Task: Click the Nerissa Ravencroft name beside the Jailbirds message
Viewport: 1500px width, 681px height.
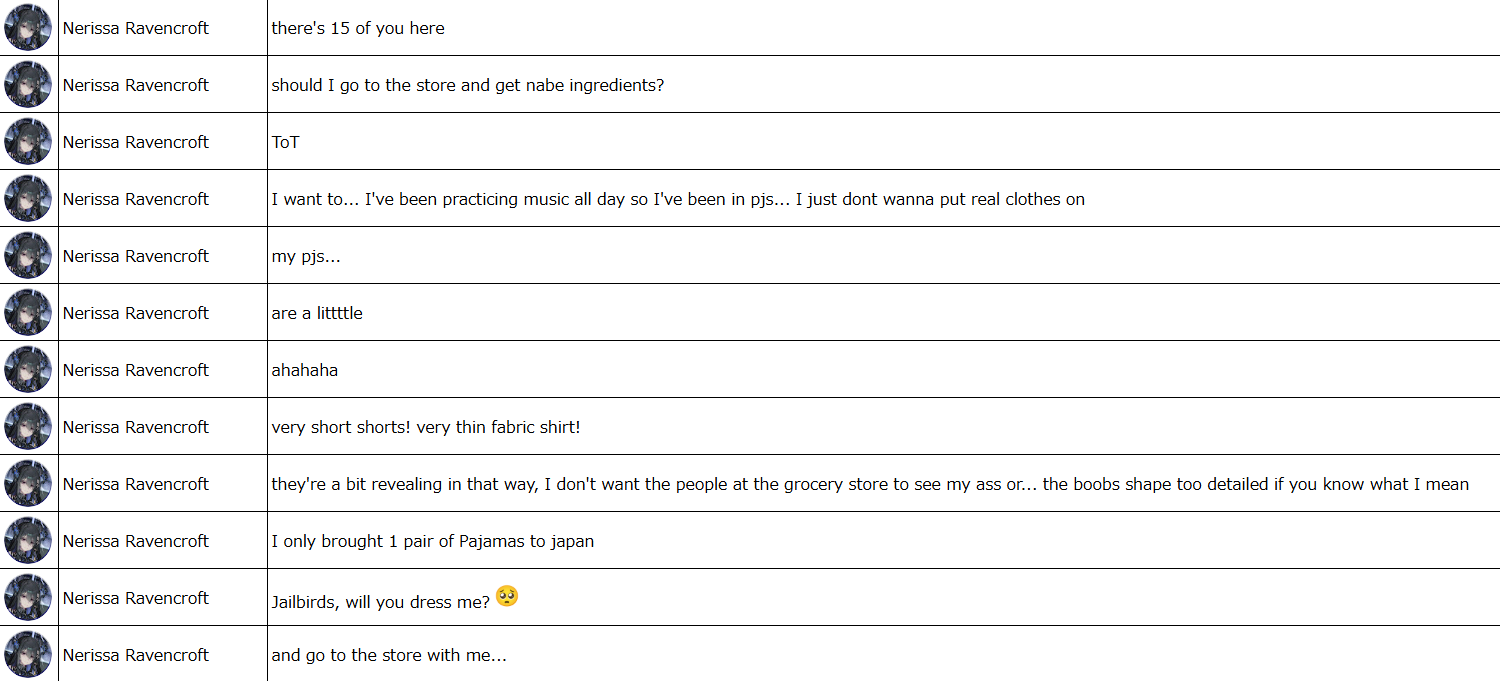Action: pyautogui.click(x=136, y=598)
